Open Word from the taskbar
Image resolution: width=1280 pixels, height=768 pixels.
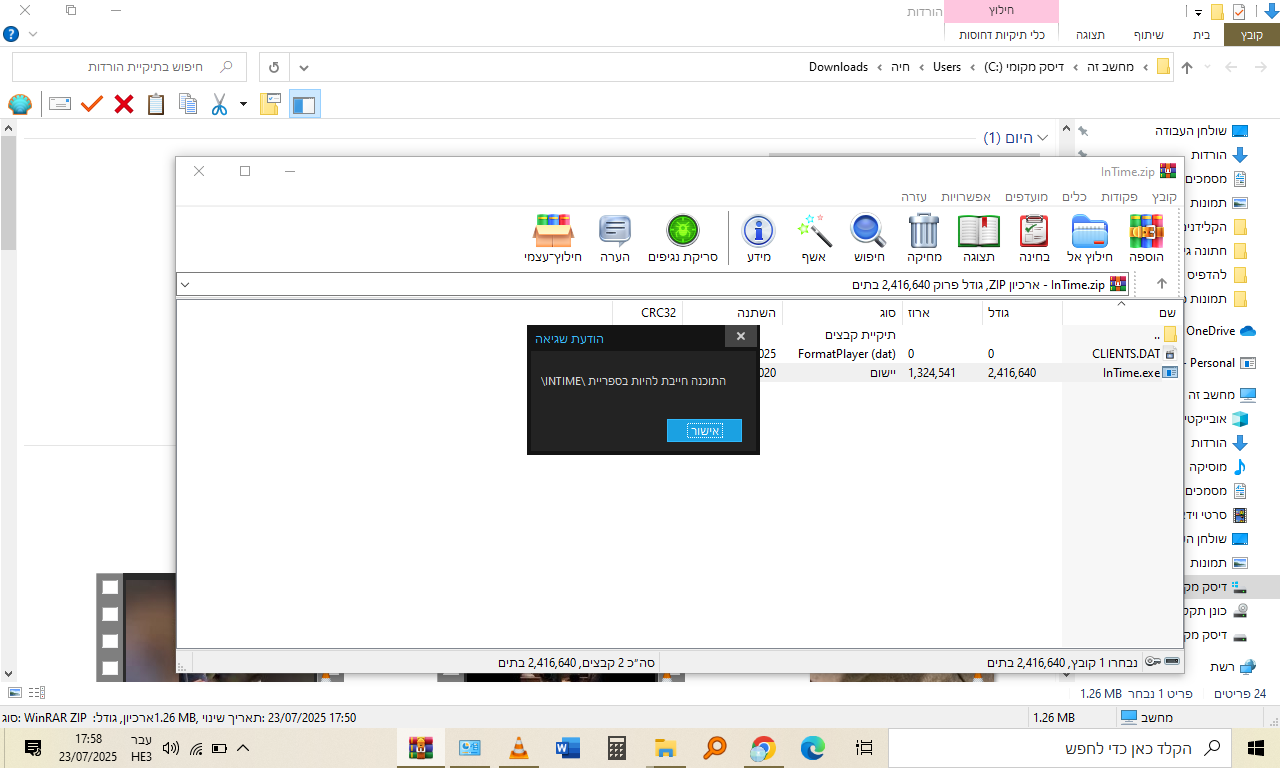[x=567, y=748]
